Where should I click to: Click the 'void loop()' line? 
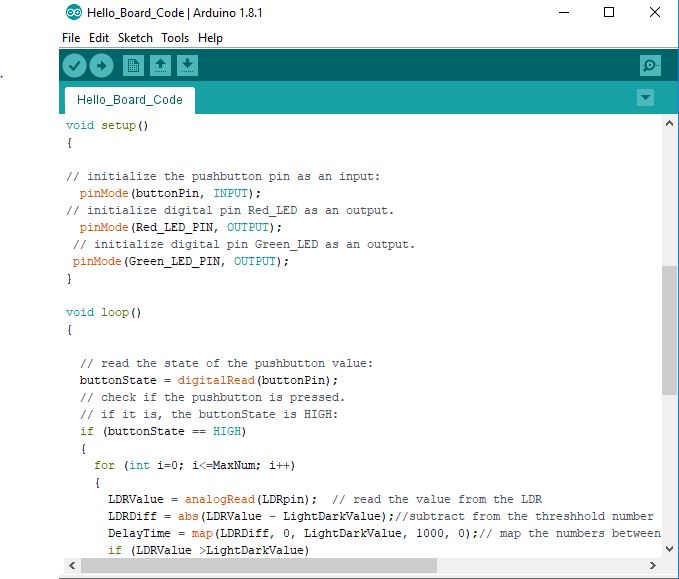[x=103, y=312]
